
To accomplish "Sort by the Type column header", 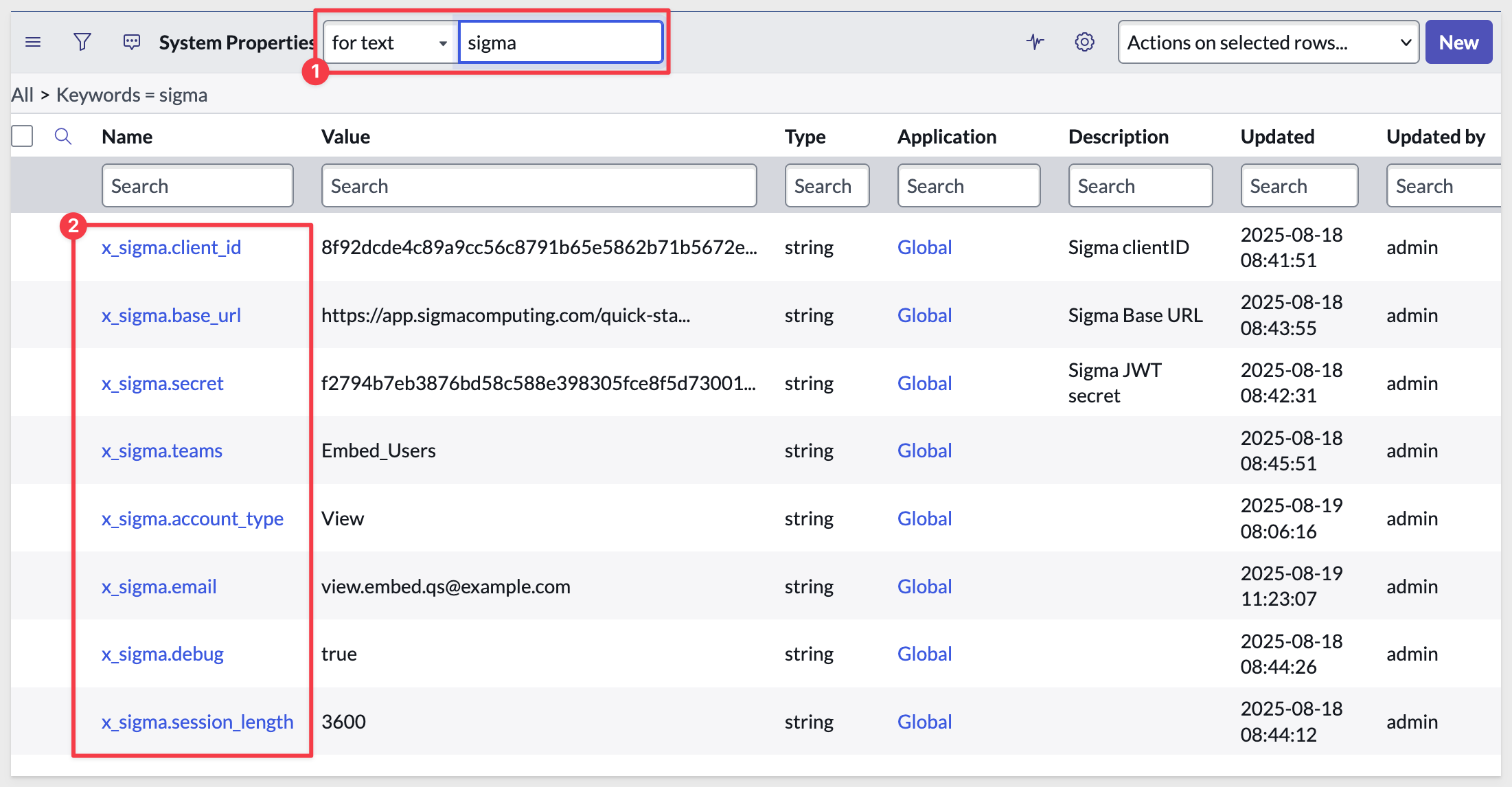I will point(805,137).
